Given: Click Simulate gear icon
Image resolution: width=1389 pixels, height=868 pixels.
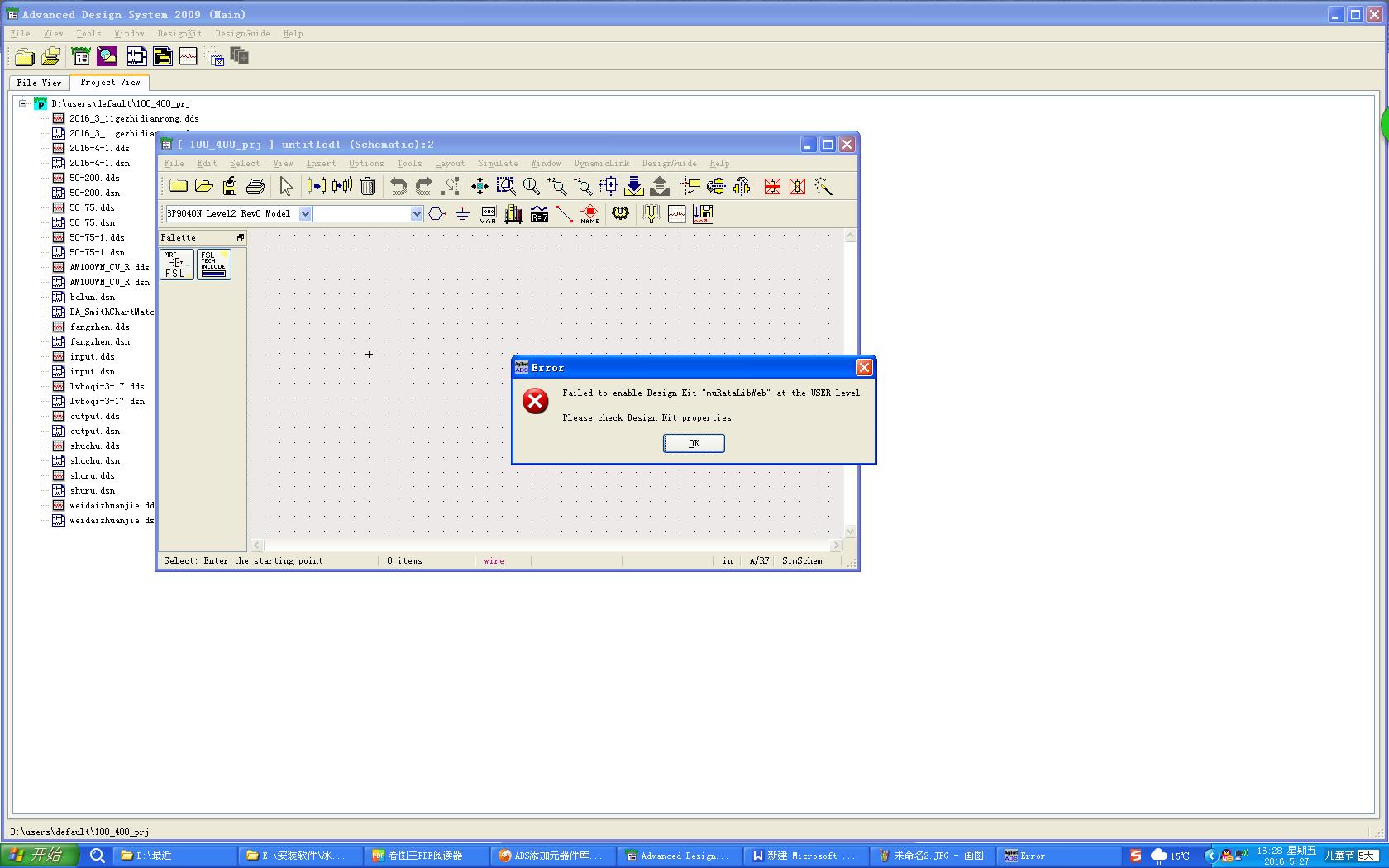Looking at the screenshot, I should pyautogui.click(x=620, y=214).
